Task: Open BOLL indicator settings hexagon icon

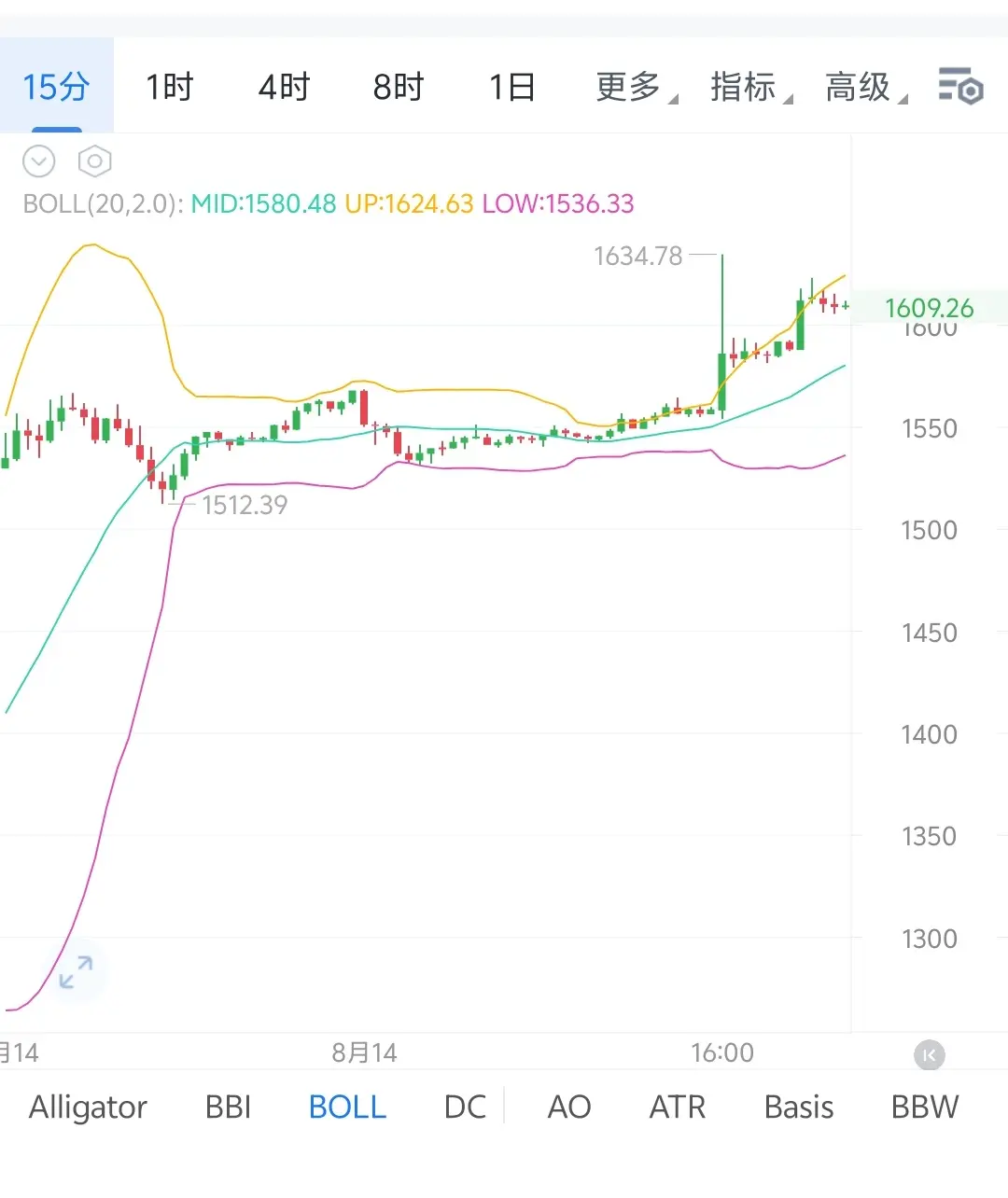Action: [x=94, y=161]
